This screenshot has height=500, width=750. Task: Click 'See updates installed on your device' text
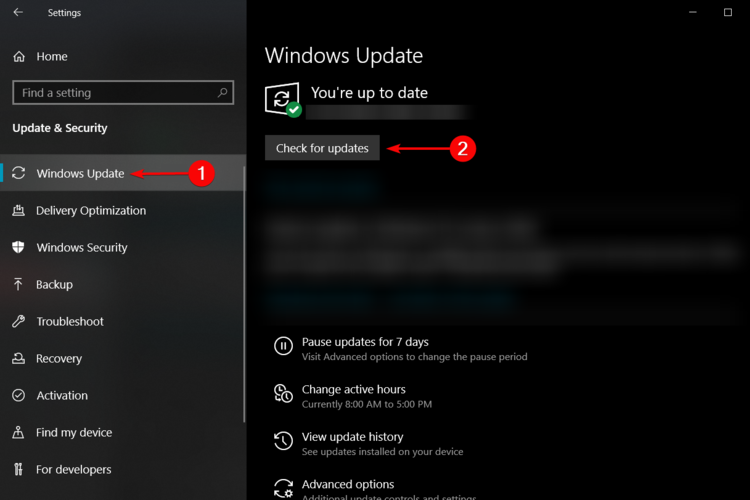382,451
